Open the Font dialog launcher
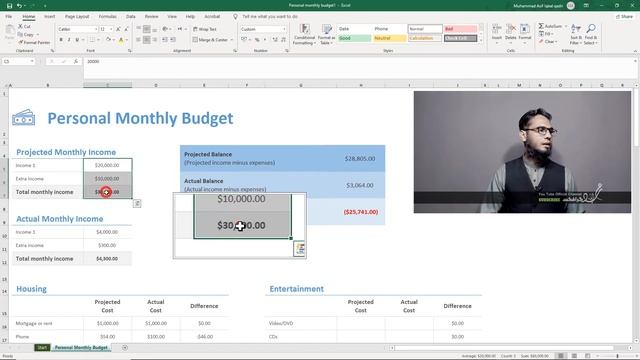Image resolution: width=640 pixels, height=360 pixels. click(x=130, y=51)
